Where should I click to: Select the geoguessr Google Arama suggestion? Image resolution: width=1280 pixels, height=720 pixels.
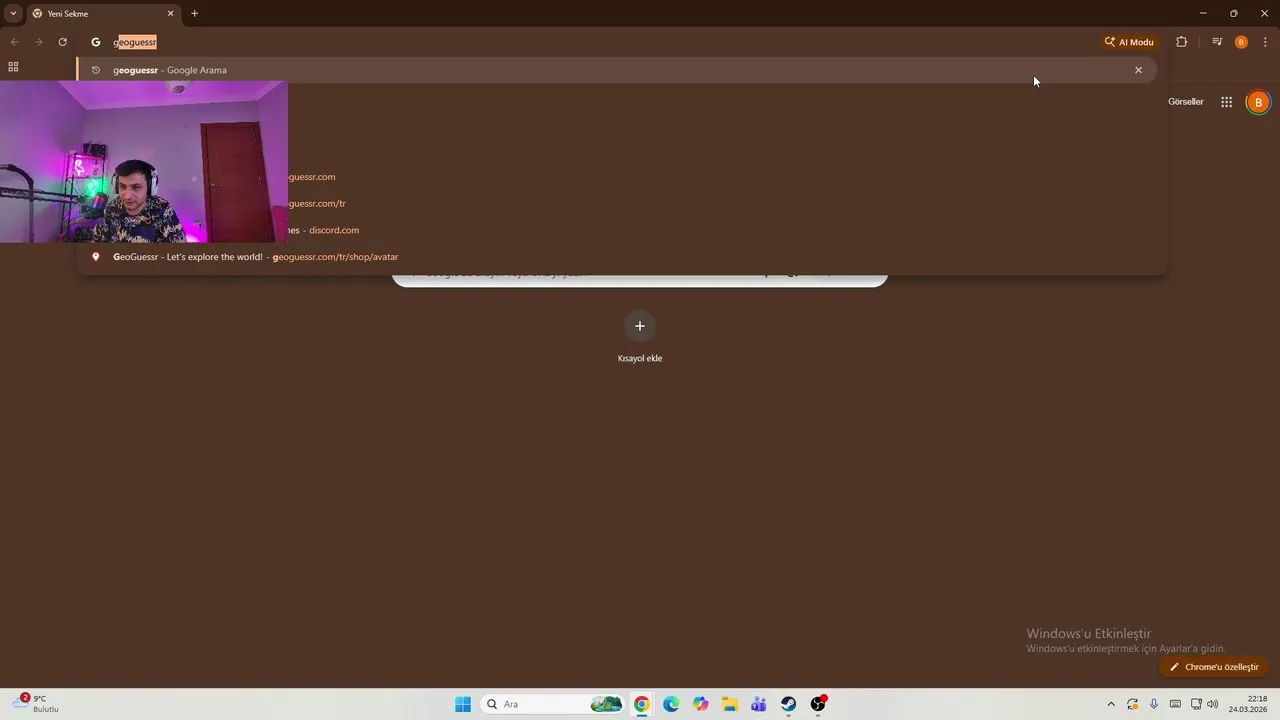[616, 70]
